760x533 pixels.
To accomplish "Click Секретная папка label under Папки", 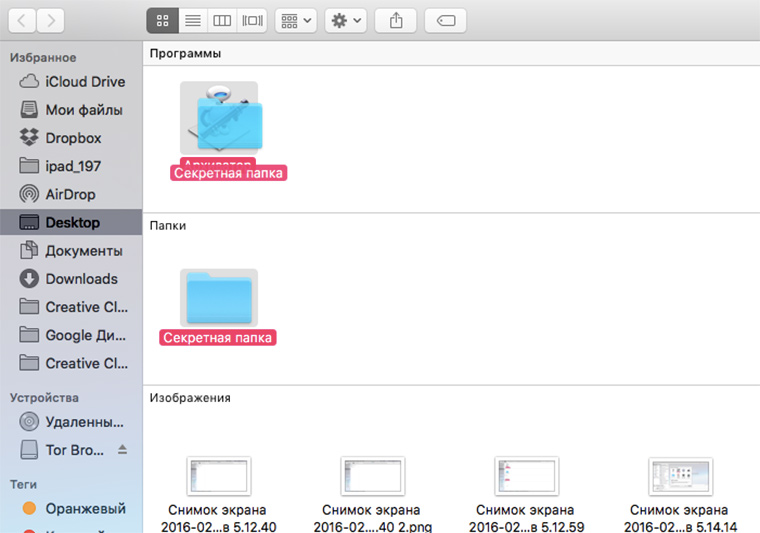I will pos(218,338).
